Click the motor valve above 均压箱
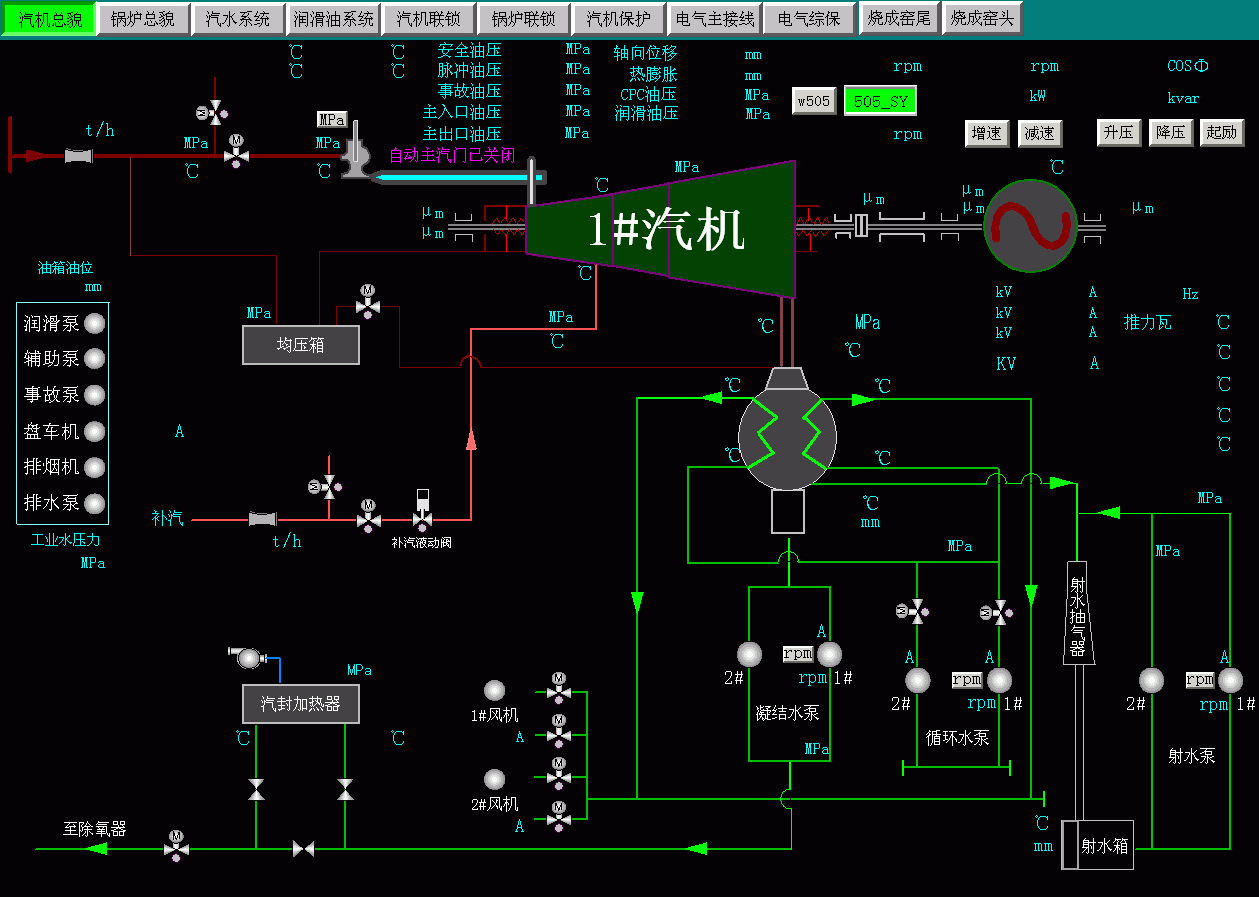 point(367,301)
